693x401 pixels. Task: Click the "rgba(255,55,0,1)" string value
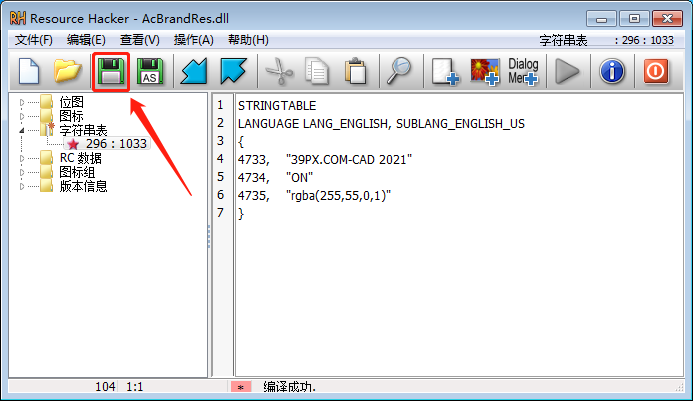(x=338, y=195)
